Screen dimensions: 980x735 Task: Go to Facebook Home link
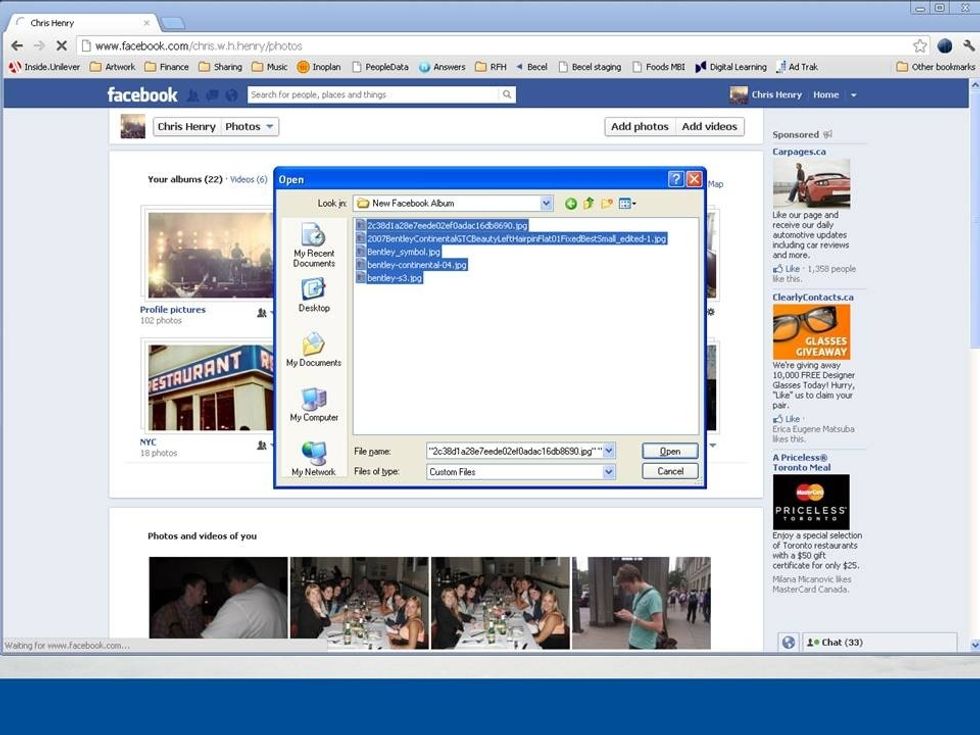pyautogui.click(x=826, y=95)
